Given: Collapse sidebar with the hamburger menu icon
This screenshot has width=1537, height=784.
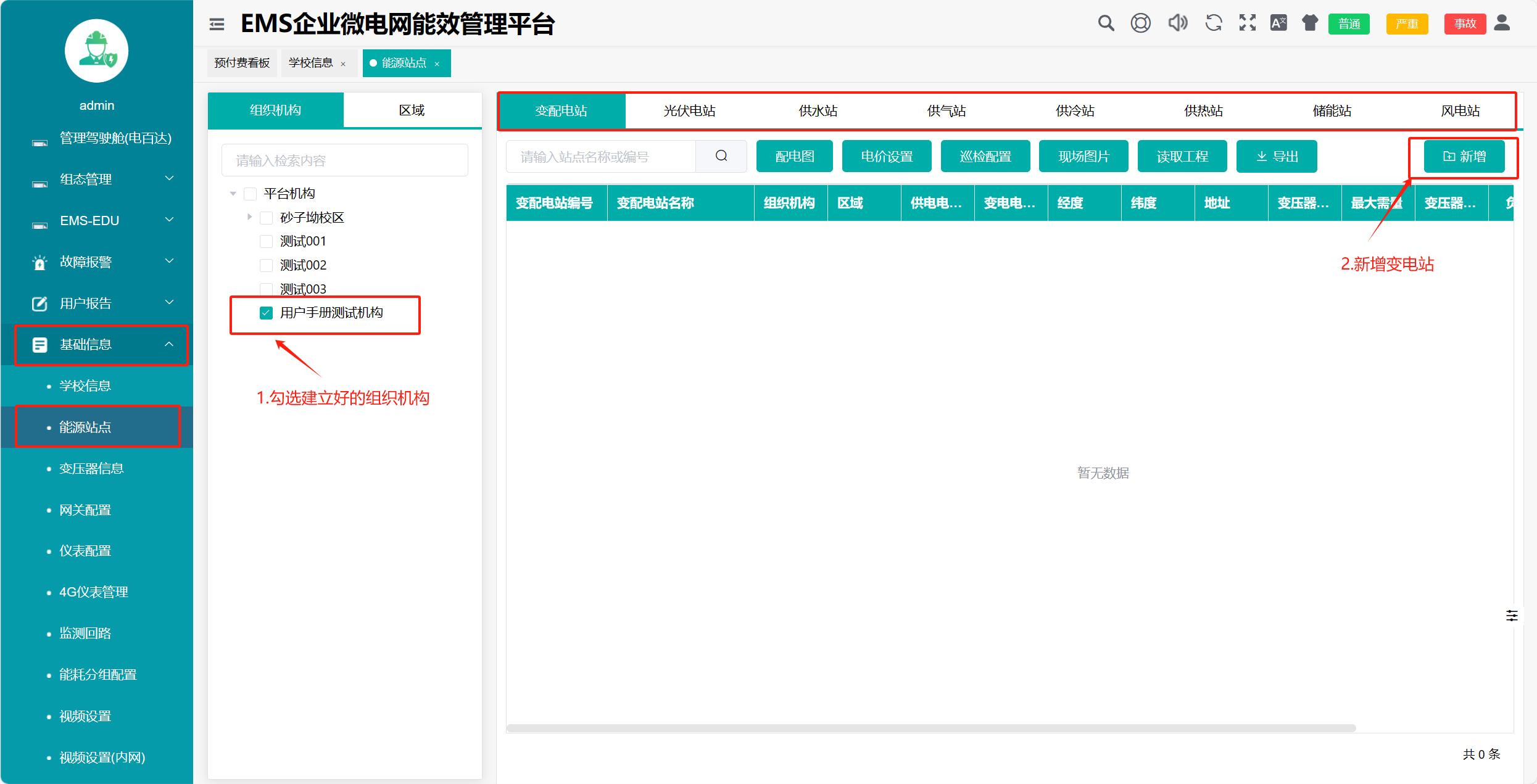Looking at the screenshot, I should tap(217, 24).
